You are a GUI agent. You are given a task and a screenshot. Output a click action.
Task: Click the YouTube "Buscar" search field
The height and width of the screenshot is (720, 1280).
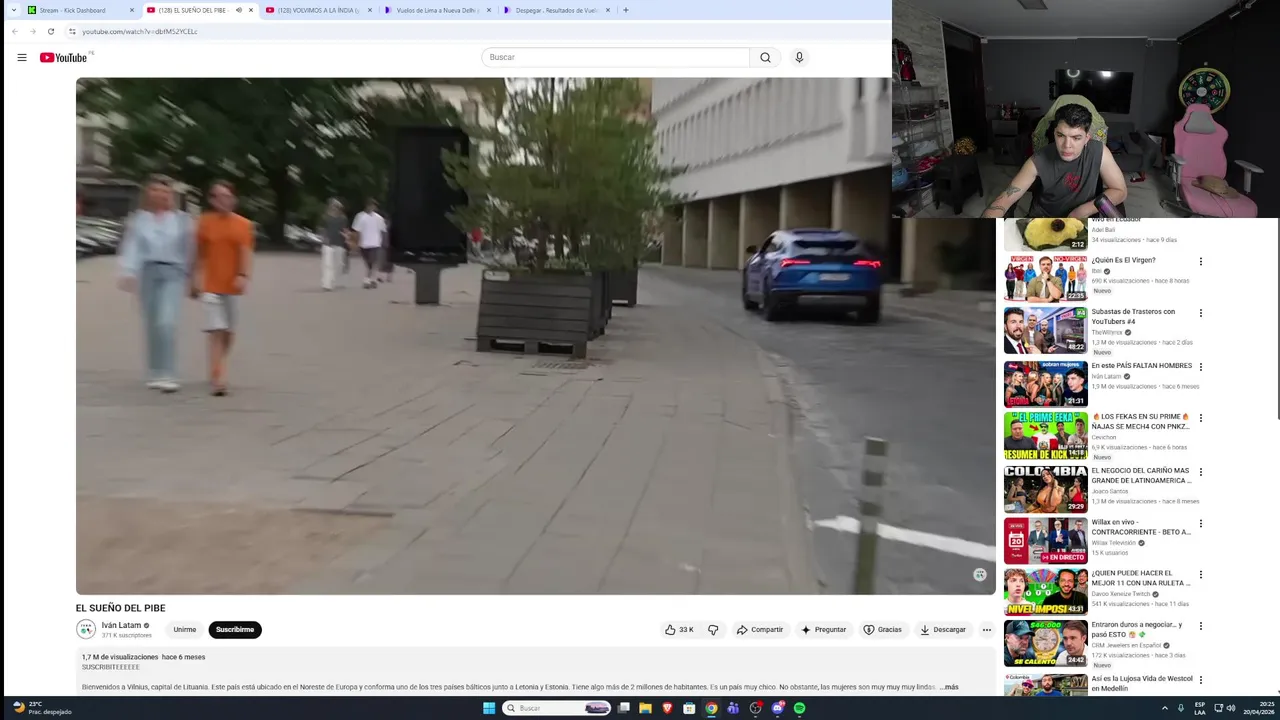[615, 57]
